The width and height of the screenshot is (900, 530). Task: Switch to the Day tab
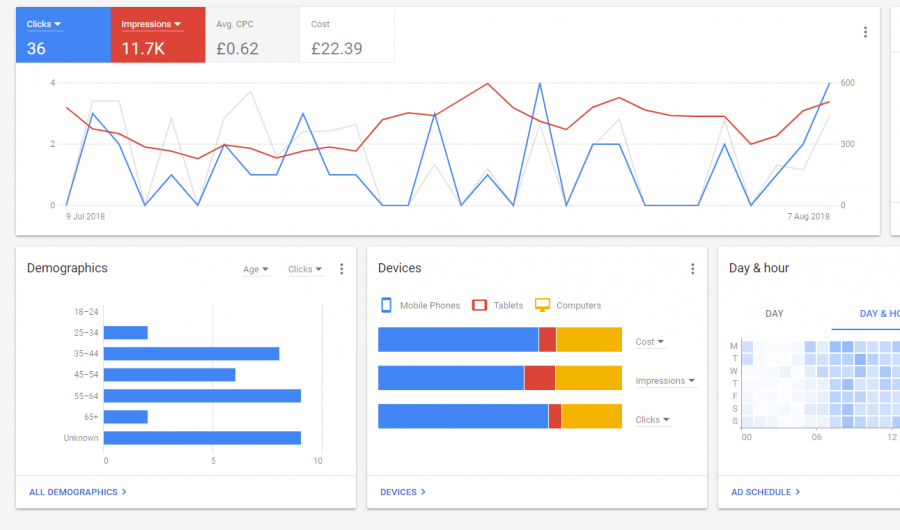point(774,314)
